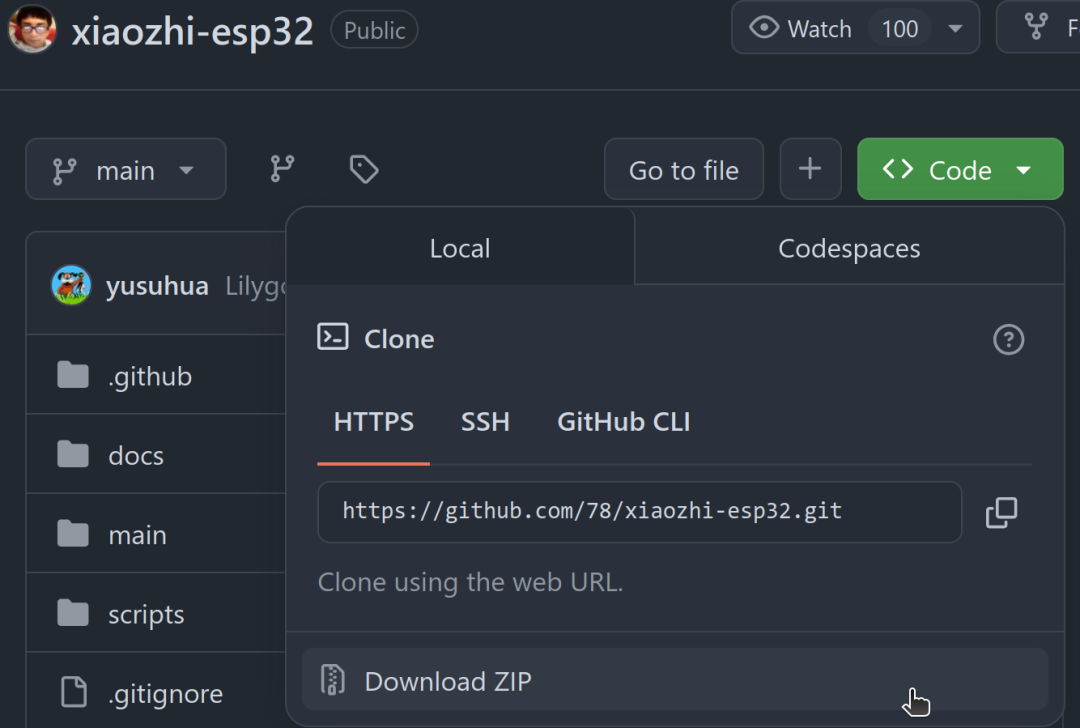Screen dimensions: 1080x728
Task: Click the yusuhua committer avatar
Action: pyautogui.click(x=71, y=285)
